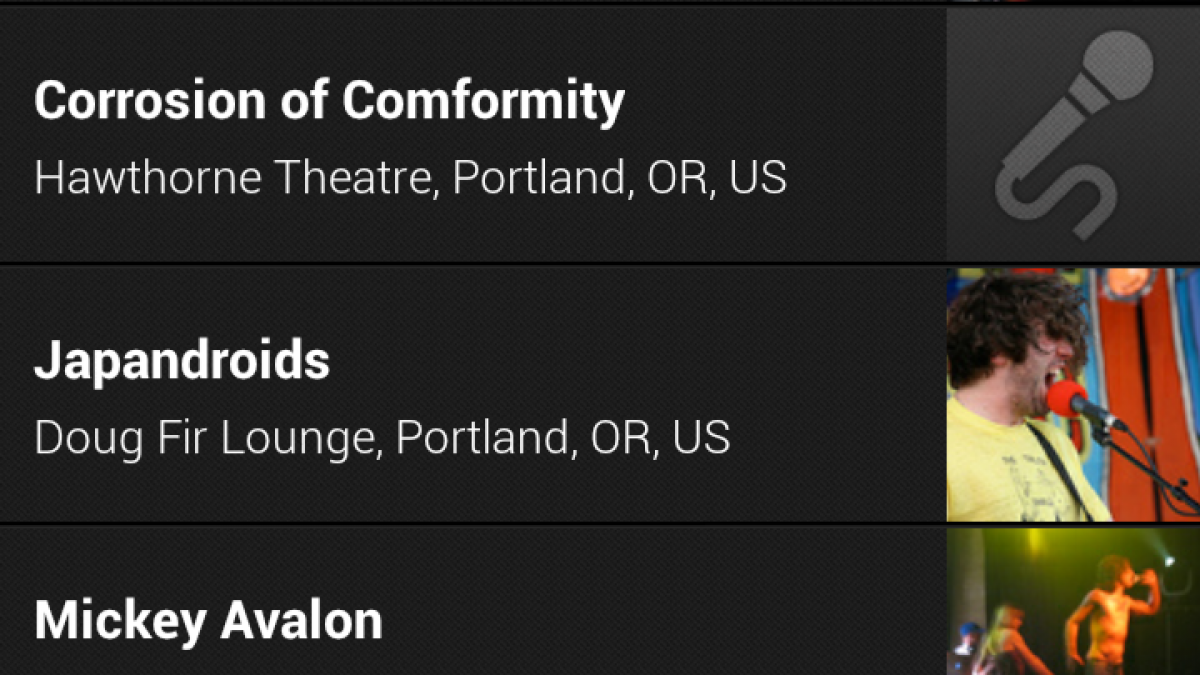Tap the gray microphone placeholder icon
Image resolution: width=1200 pixels, height=675 pixels.
[1073, 135]
